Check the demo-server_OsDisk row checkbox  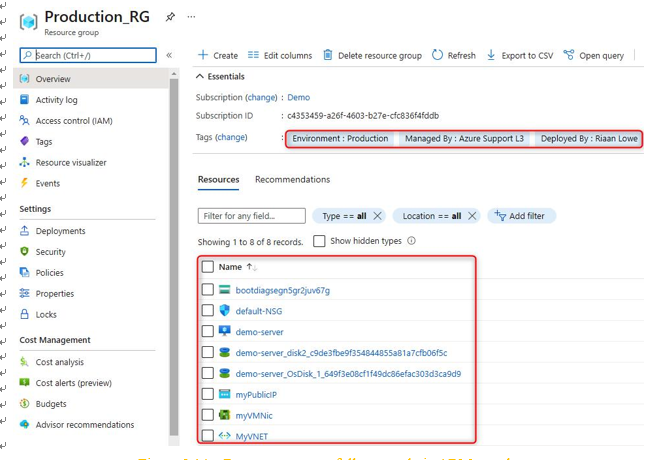208,373
